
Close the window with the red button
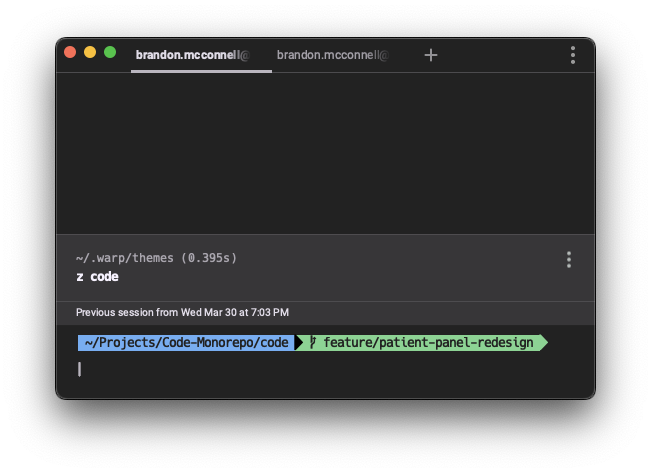70,52
